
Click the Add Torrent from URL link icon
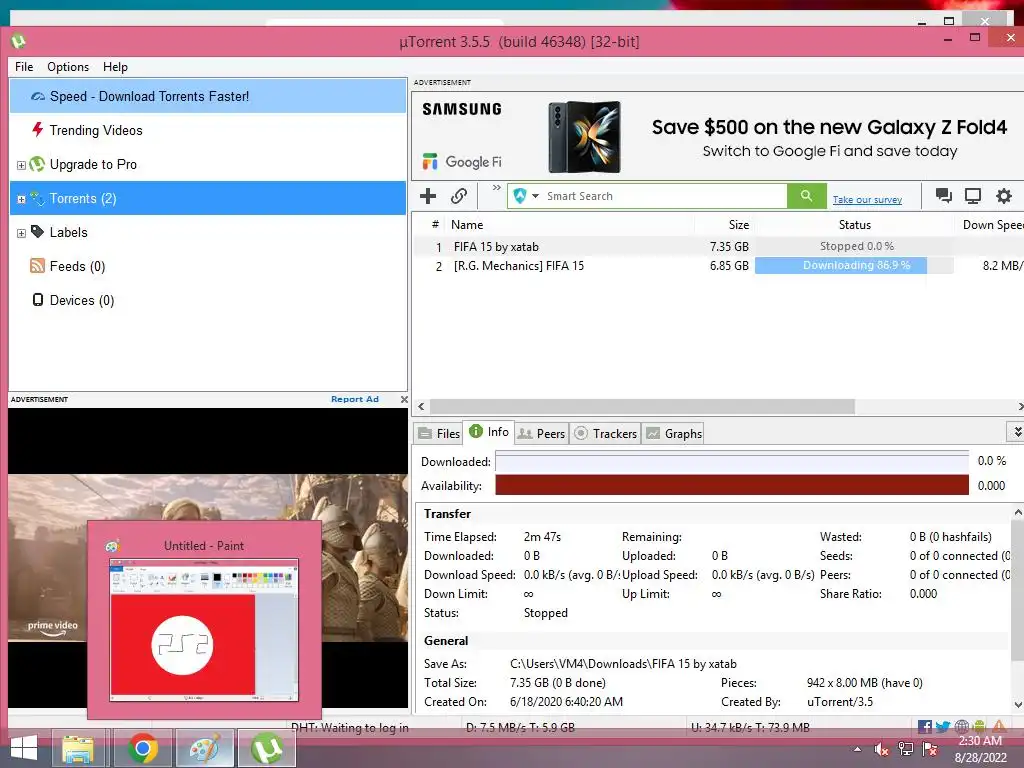point(459,196)
